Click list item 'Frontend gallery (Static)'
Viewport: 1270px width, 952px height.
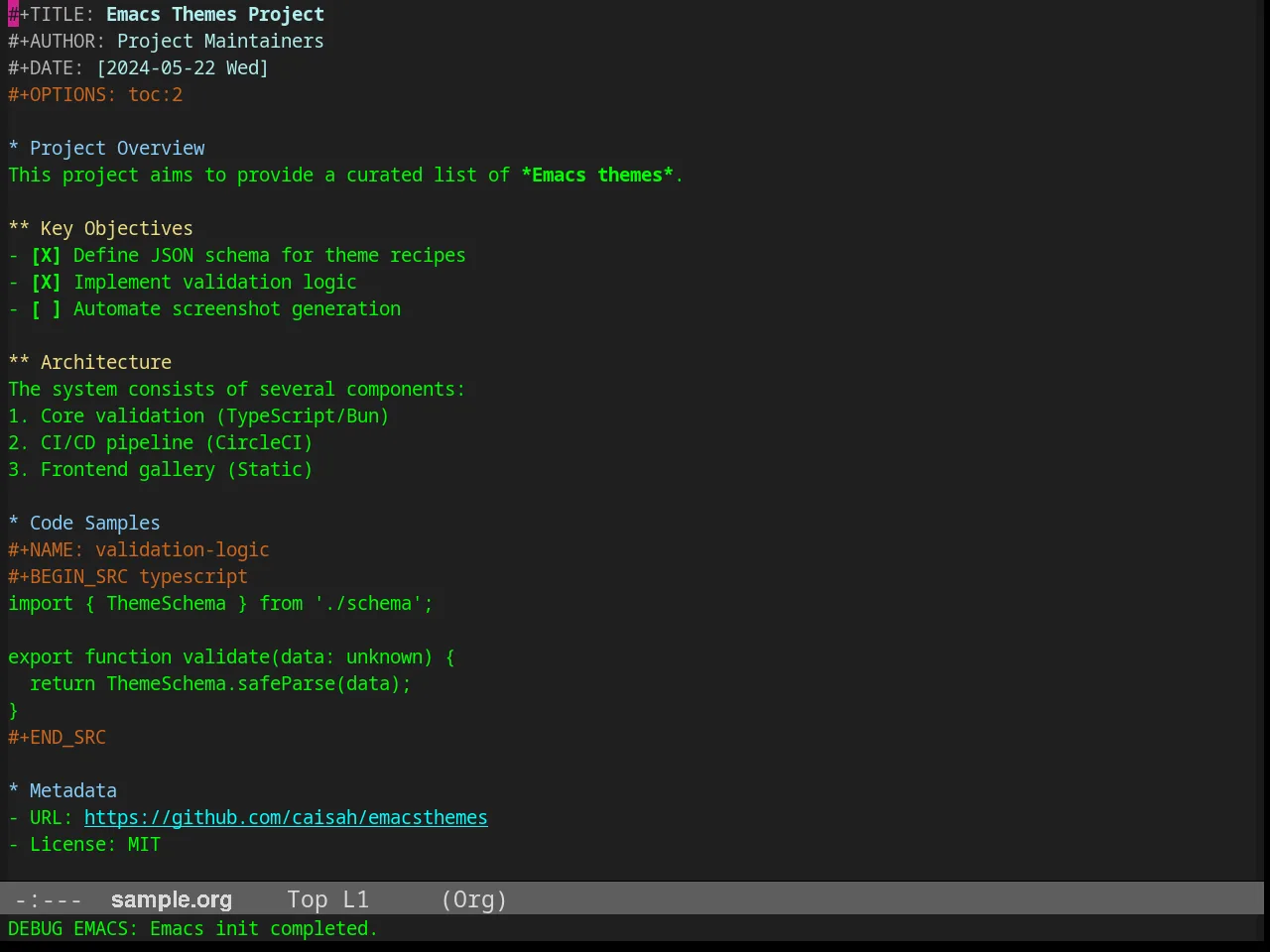161,470
